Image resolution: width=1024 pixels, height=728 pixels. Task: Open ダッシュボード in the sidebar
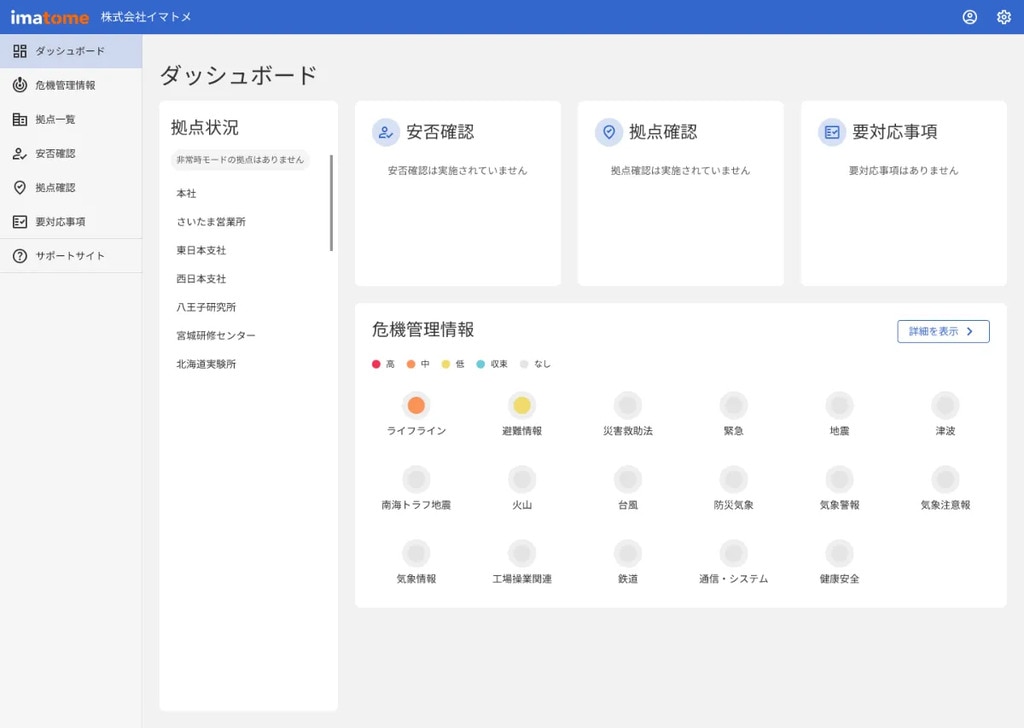(70, 51)
